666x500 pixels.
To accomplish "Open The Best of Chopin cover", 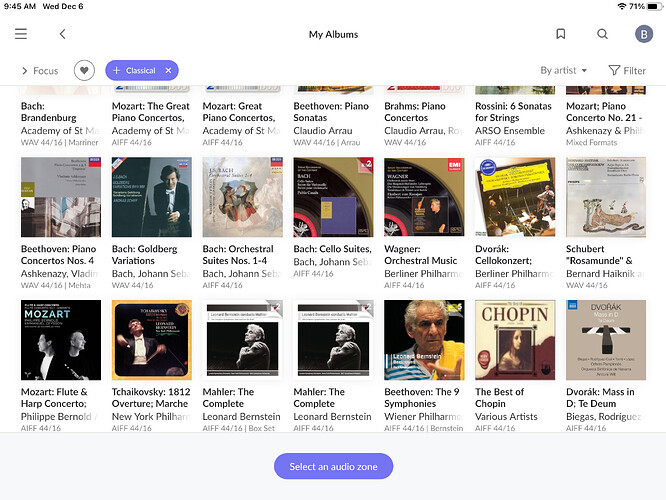I will coord(515,340).
